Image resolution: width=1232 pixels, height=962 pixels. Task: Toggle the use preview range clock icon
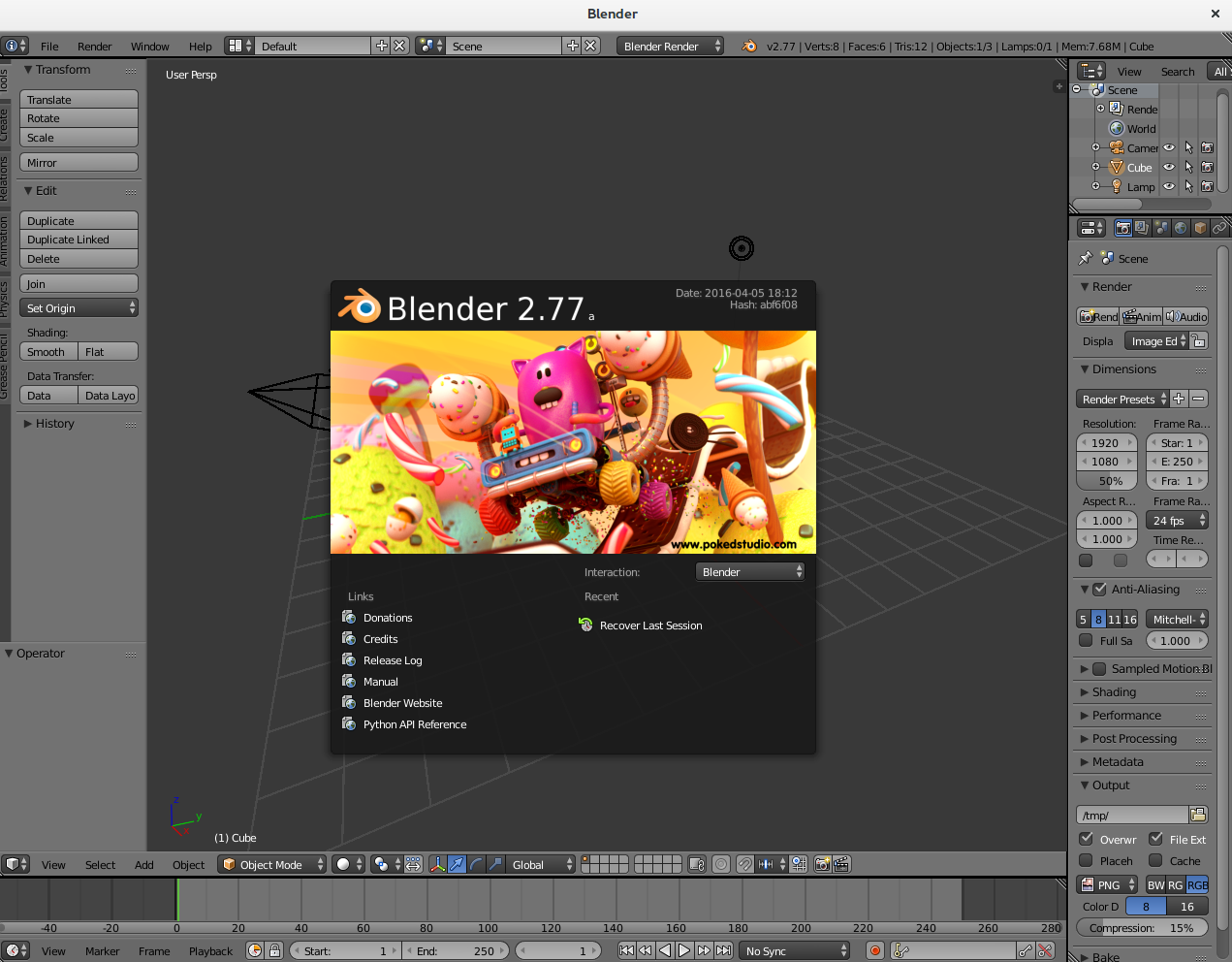[x=255, y=950]
